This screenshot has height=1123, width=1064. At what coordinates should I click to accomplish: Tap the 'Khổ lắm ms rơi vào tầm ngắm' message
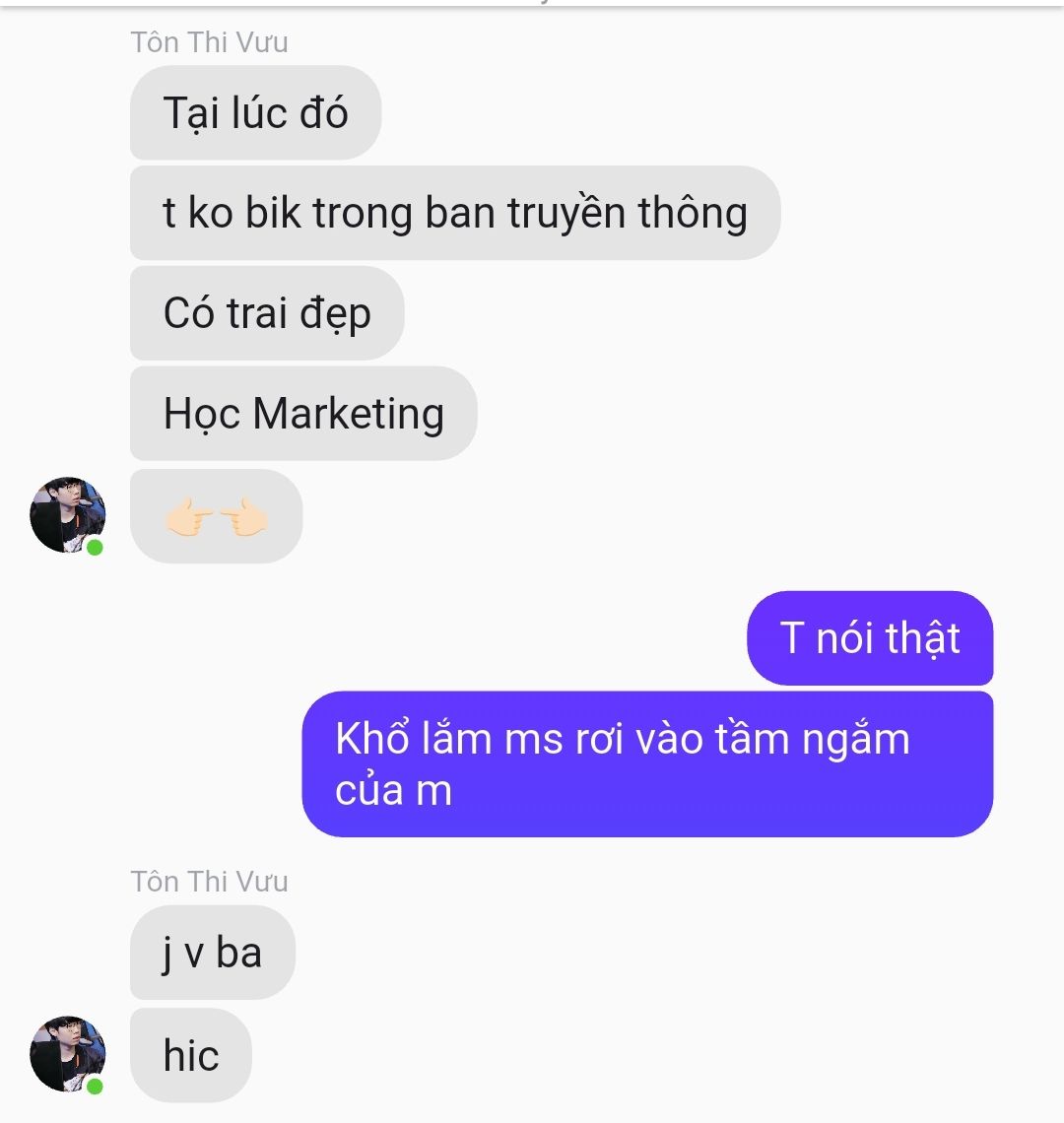pos(647,764)
